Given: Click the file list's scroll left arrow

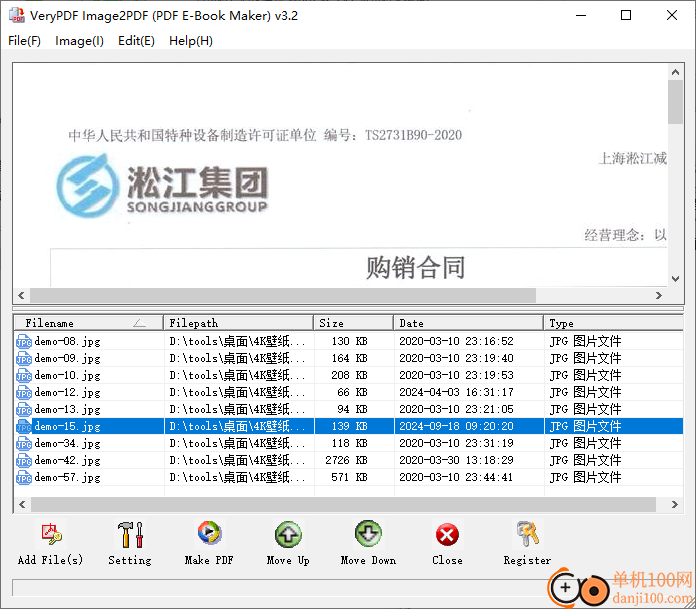Looking at the screenshot, I should pos(22,504).
